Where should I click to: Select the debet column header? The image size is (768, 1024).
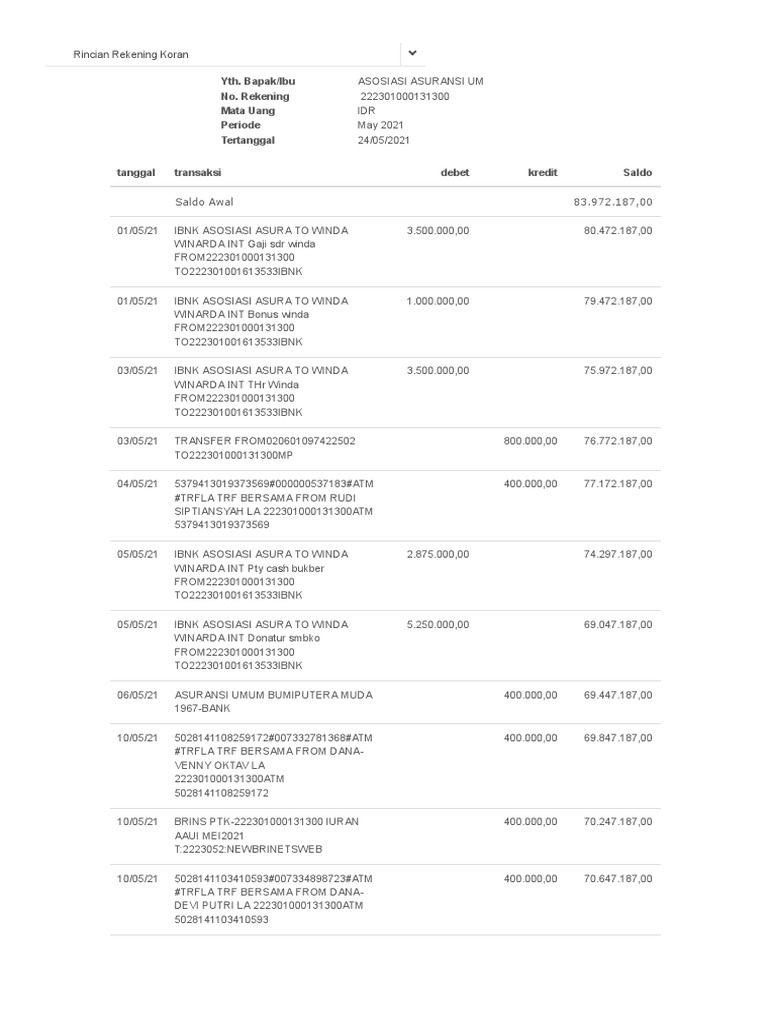[455, 172]
